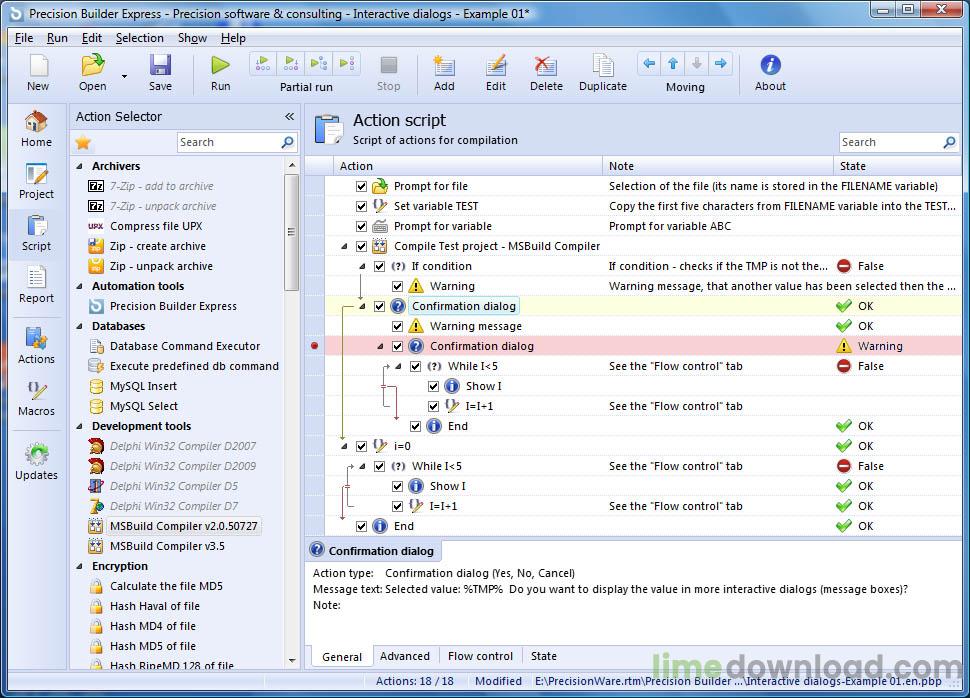
Task: Click the Duplicate action icon
Action: 602,66
